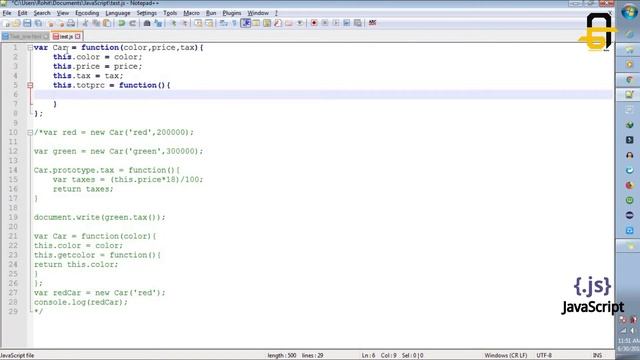This screenshot has height=360, width=640.
Task: Click the Replace toolbar icon
Action: coord(158,23)
